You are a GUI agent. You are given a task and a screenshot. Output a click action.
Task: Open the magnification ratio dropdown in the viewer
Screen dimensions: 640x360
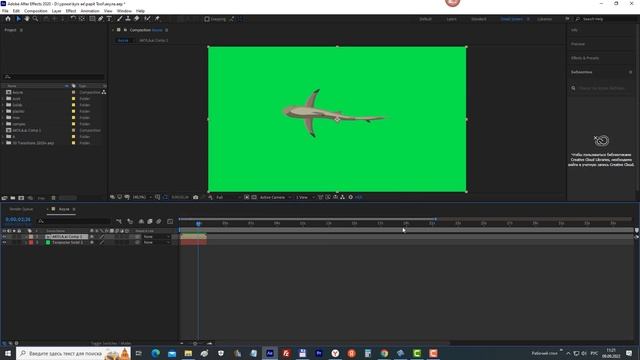pyautogui.click(x=142, y=197)
